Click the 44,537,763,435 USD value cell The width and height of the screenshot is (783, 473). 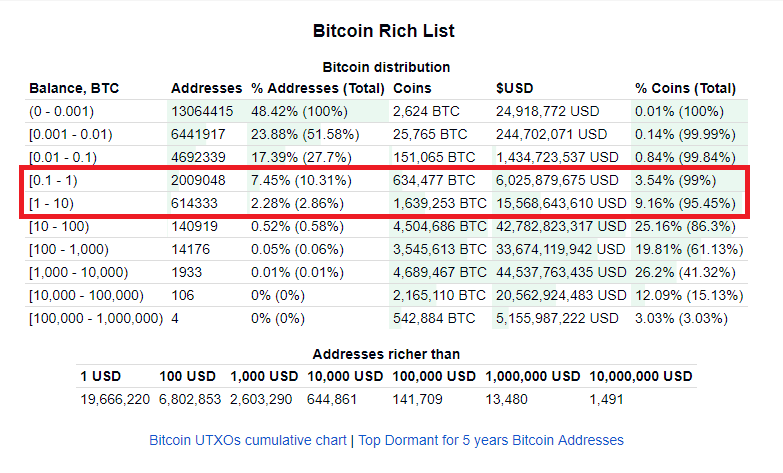point(561,272)
